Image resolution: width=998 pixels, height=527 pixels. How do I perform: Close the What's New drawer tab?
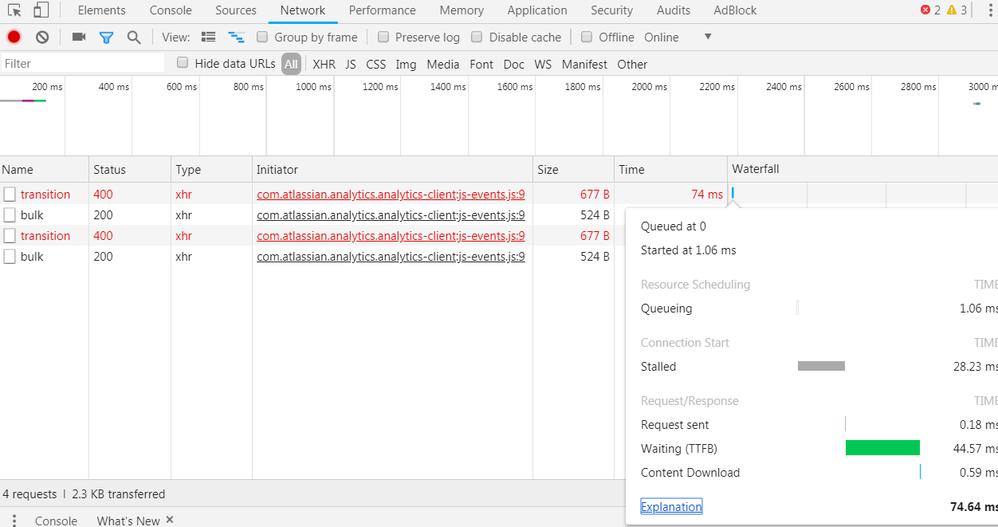[x=169, y=519]
